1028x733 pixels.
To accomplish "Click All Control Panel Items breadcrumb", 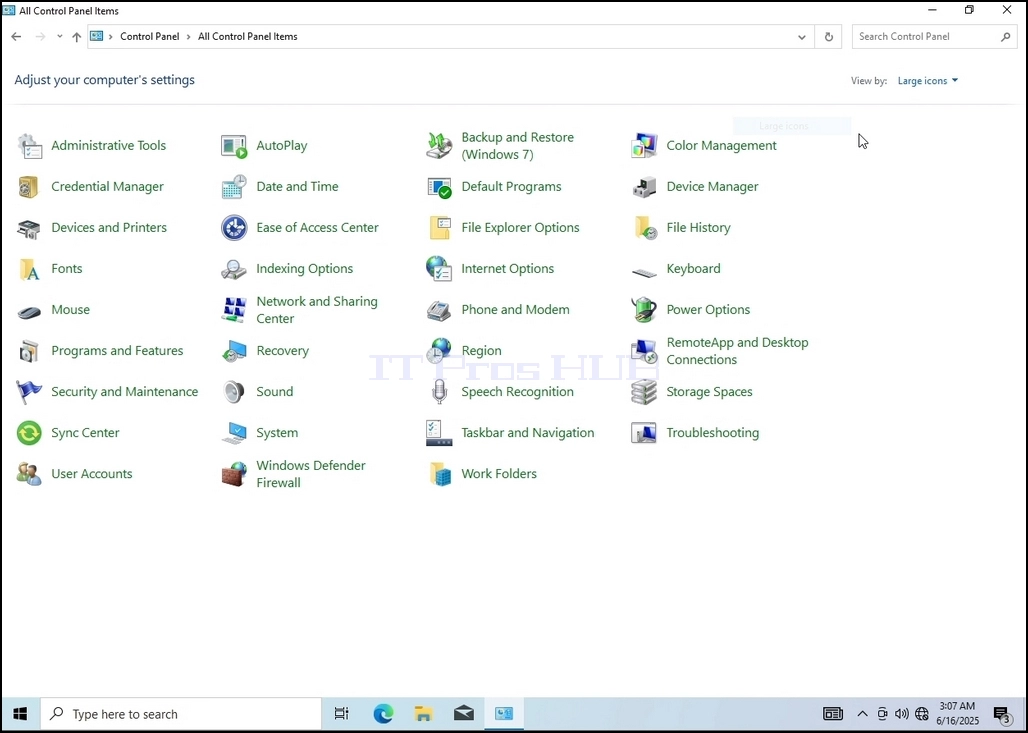I will 248,37.
